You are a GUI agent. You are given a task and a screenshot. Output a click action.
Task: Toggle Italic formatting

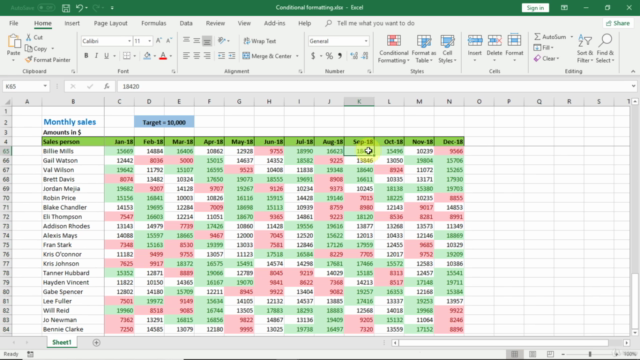tap(96, 56)
